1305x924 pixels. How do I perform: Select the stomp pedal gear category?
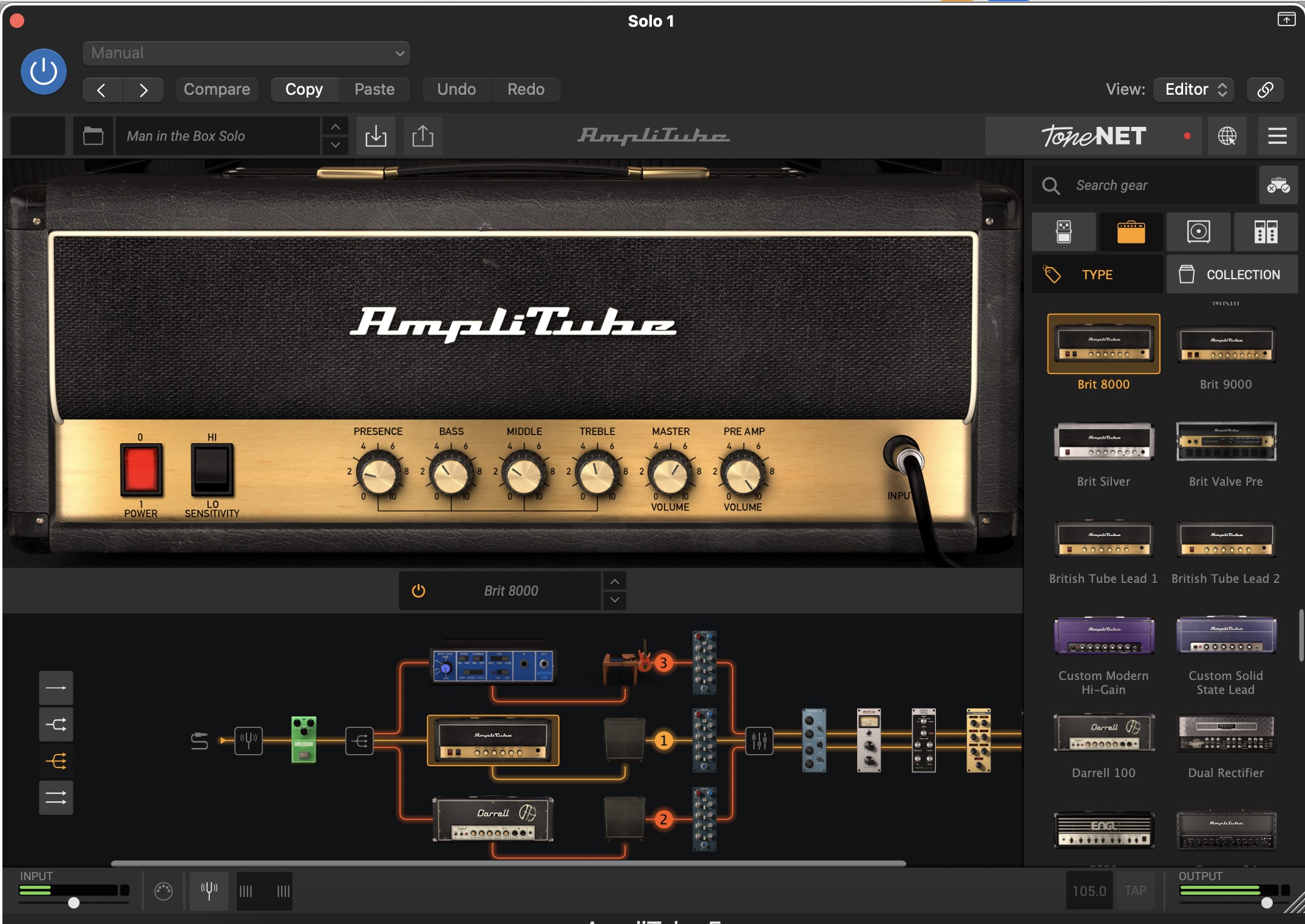[x=1063, y=232]
